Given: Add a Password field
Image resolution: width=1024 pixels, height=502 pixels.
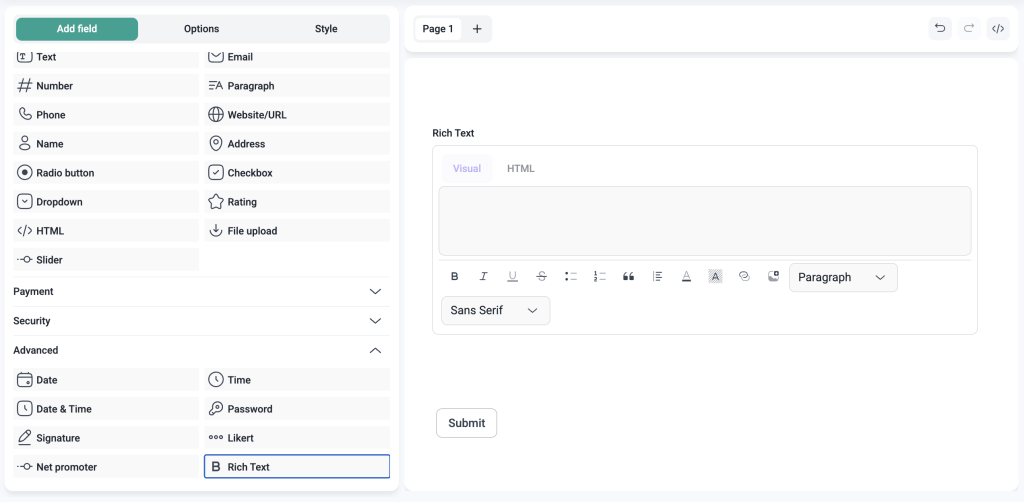Looking at the screenshot, I should [297, 409].
